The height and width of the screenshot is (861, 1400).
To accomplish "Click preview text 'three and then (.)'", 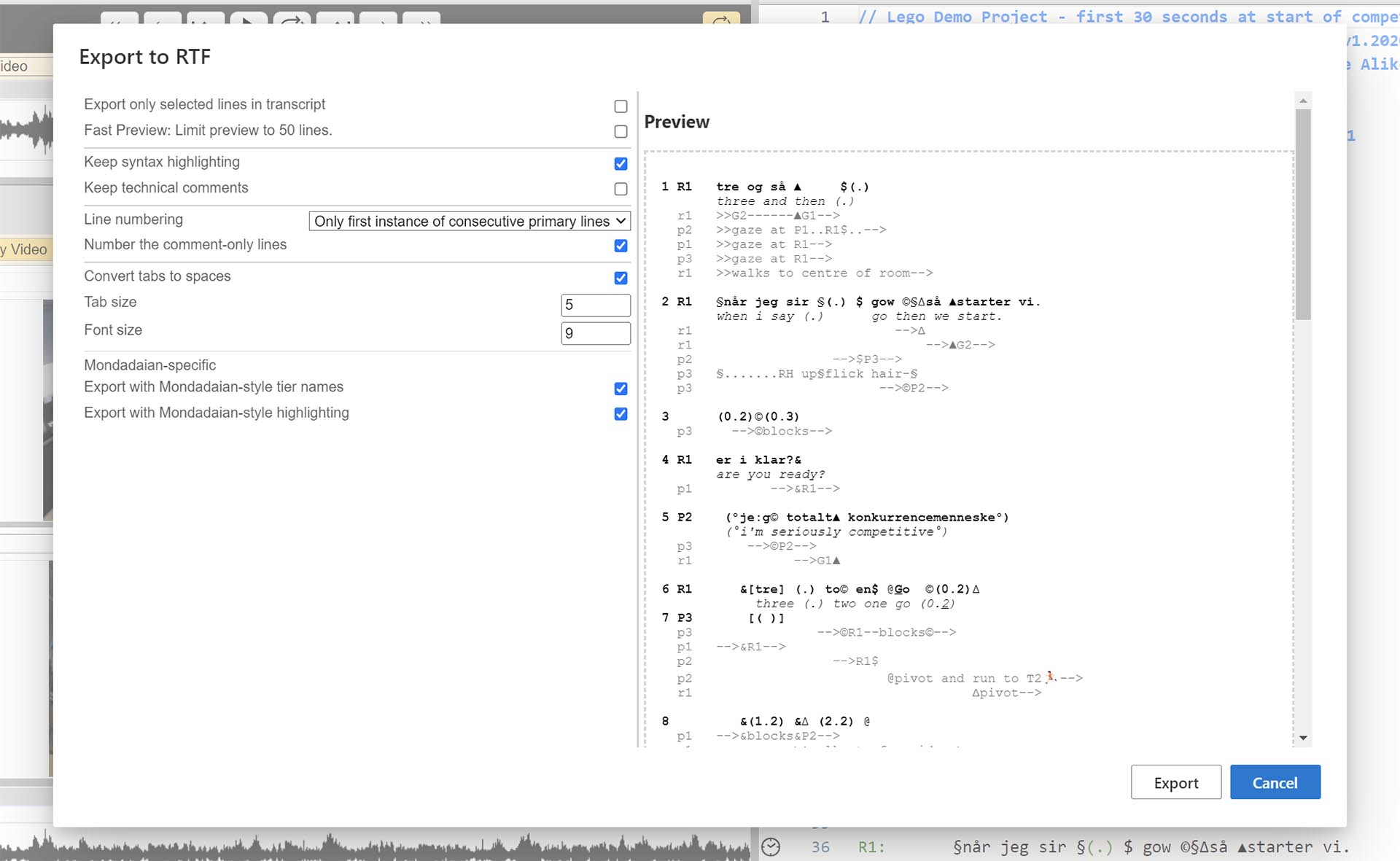I will click(785, 201).
